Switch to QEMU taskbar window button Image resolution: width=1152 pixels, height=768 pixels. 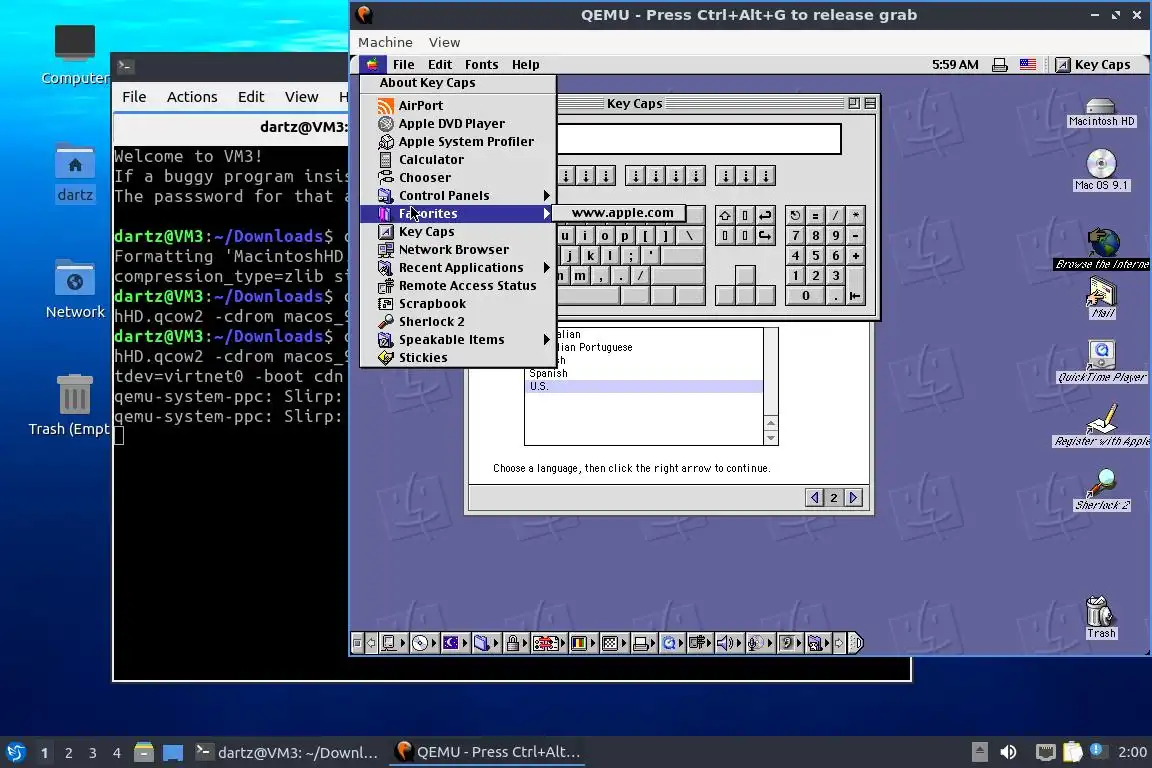[x=488, y=752]
